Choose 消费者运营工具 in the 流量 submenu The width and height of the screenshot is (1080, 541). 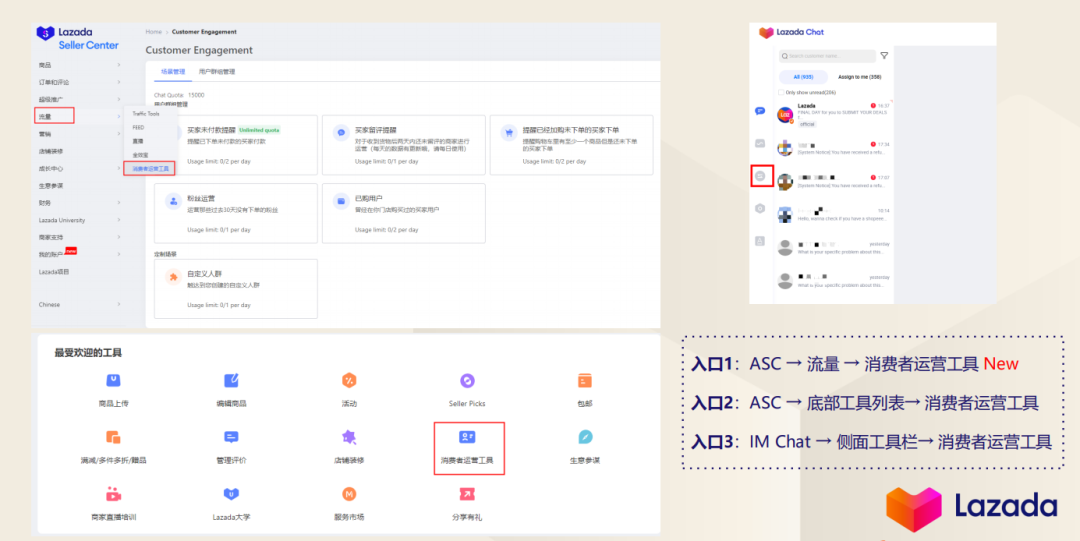150,168
